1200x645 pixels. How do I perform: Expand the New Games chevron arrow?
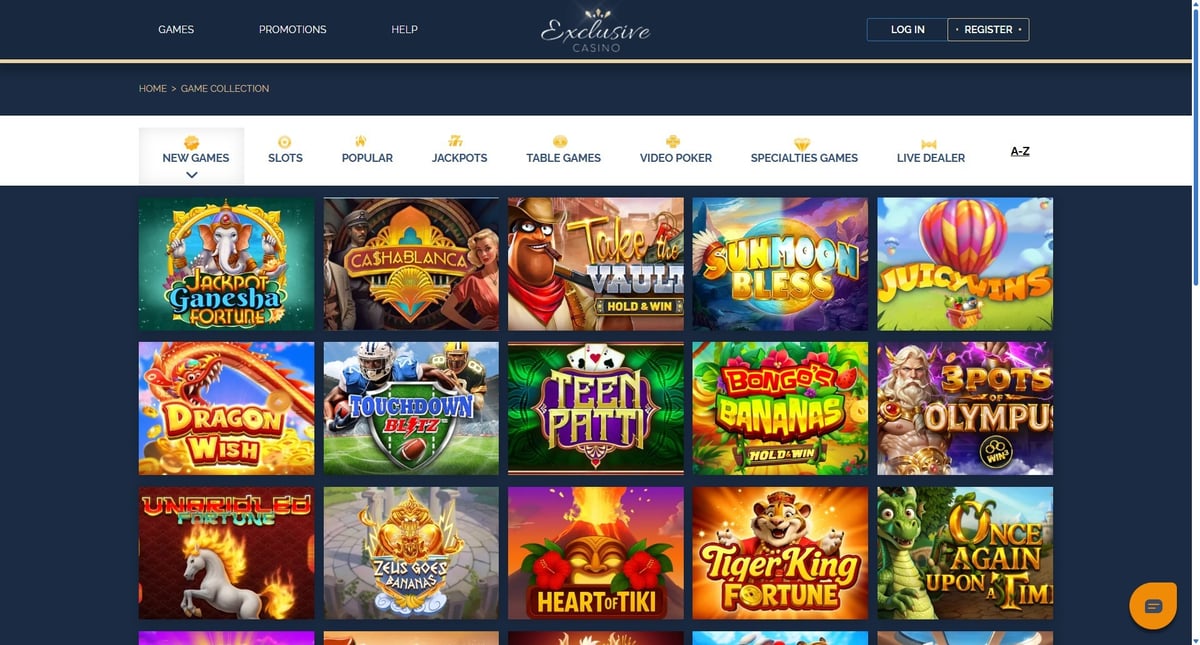coord(192,174)
